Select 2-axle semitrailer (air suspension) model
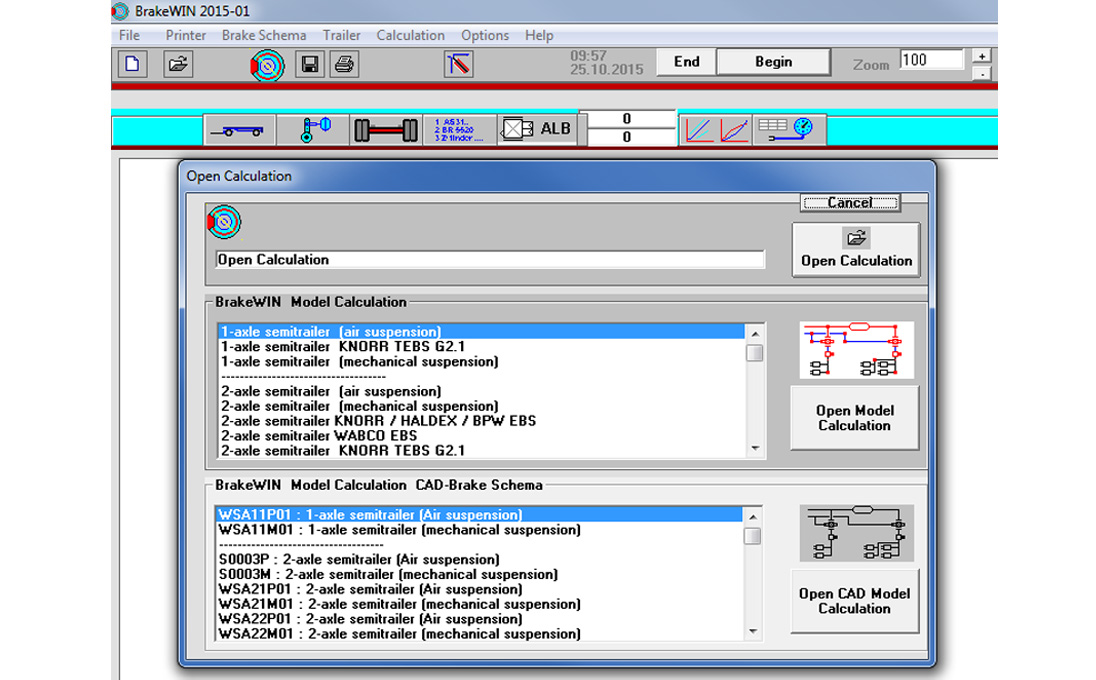Viewport: 1096px width, 680px height. coord(481,391)
